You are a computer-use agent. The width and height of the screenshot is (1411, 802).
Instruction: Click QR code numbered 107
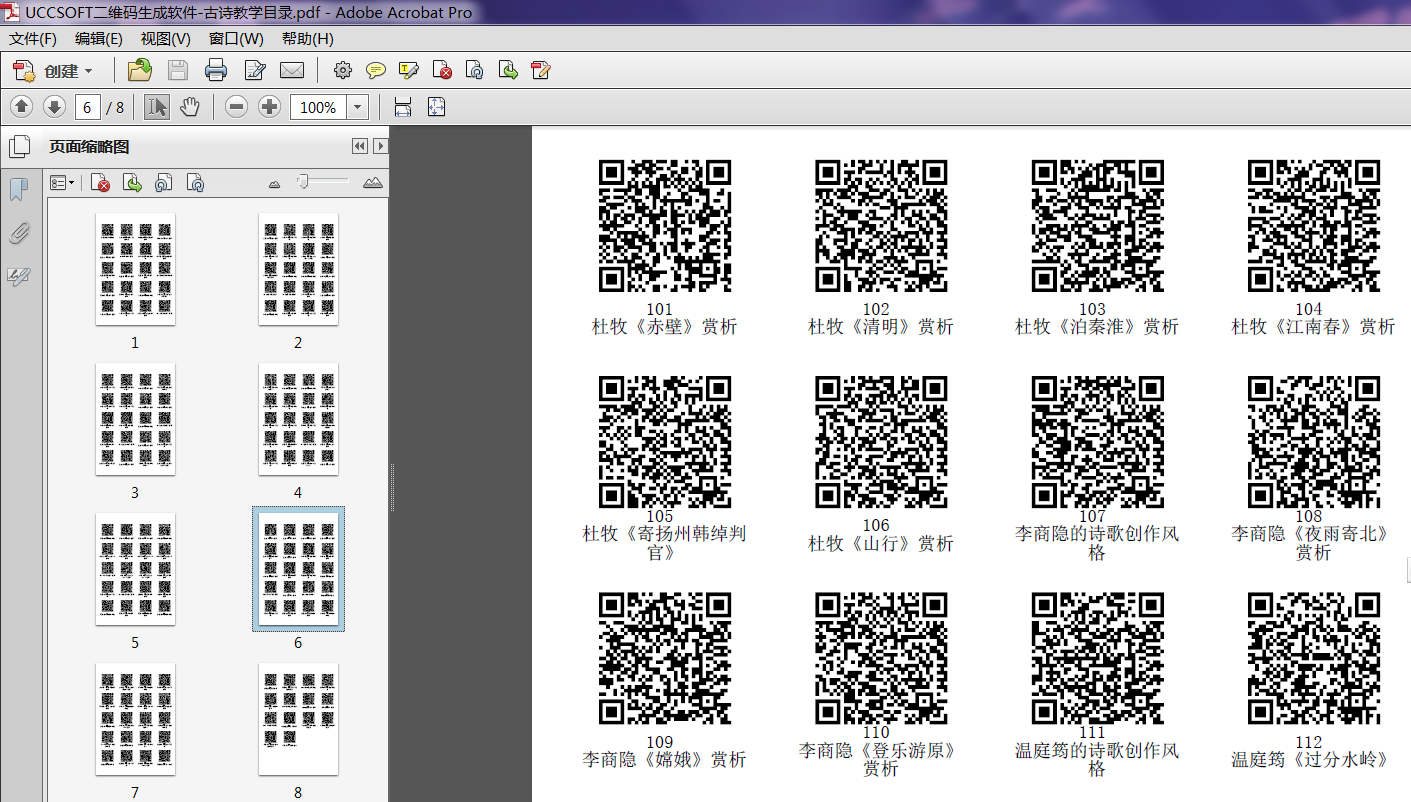1098,443
